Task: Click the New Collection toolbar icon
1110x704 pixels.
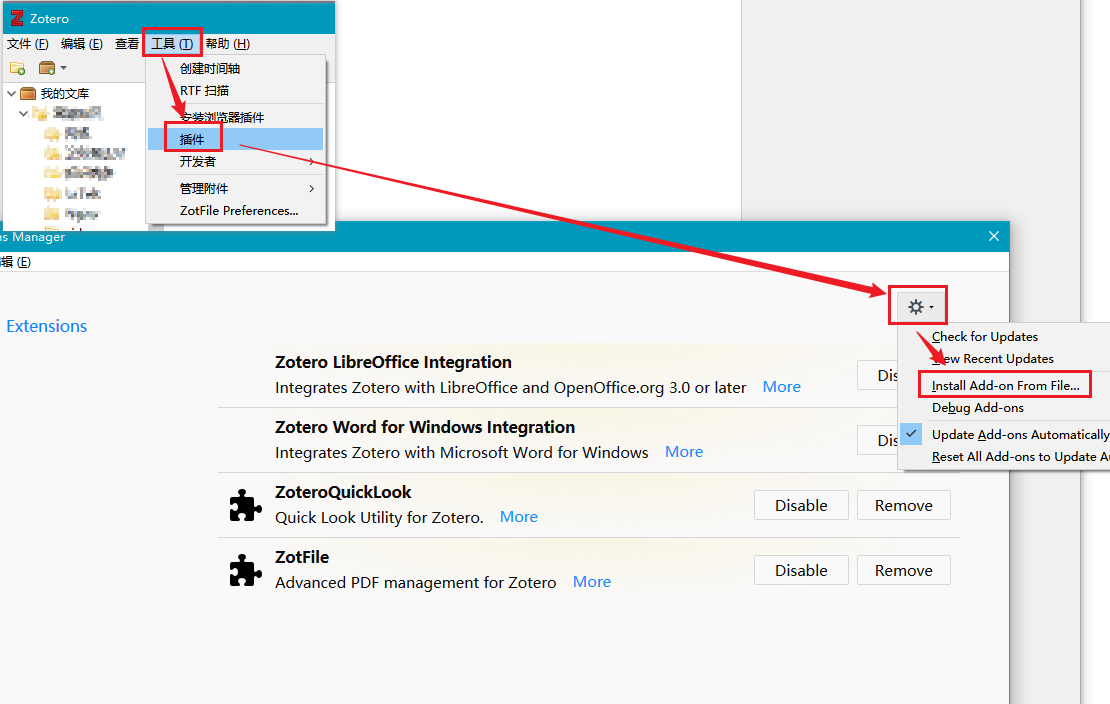Action: tap(18, 68)
